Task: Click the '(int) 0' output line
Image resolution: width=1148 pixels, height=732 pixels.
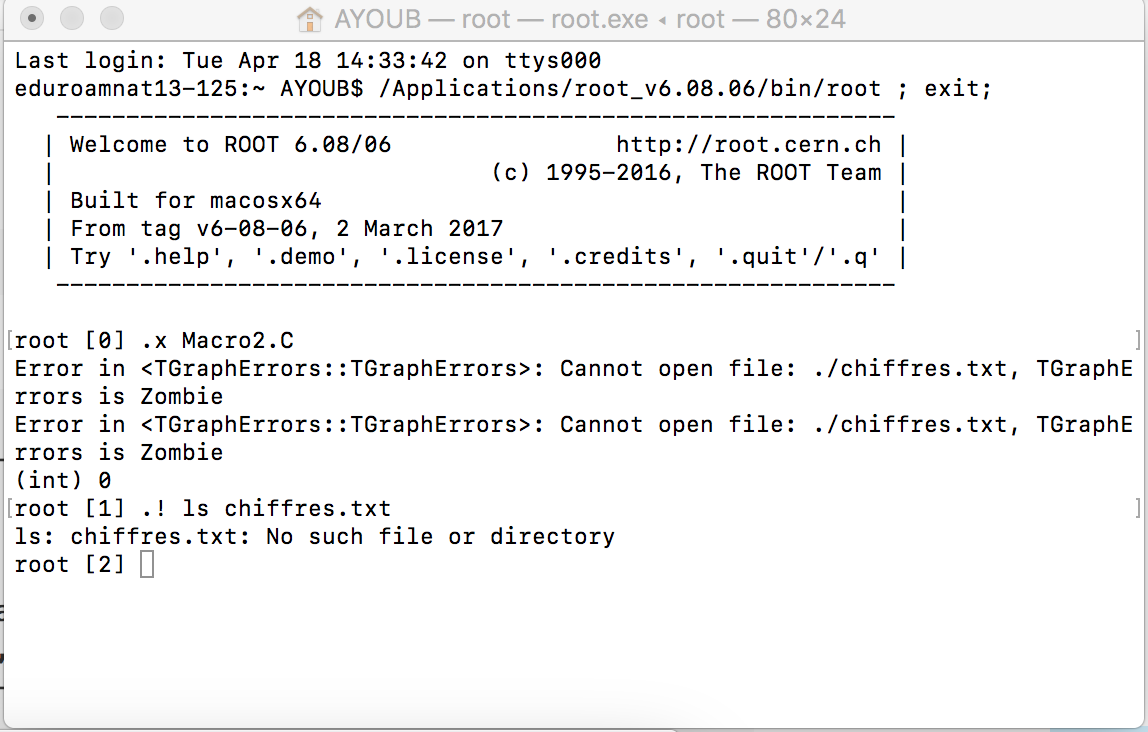Action: click(x=63, y=480)
